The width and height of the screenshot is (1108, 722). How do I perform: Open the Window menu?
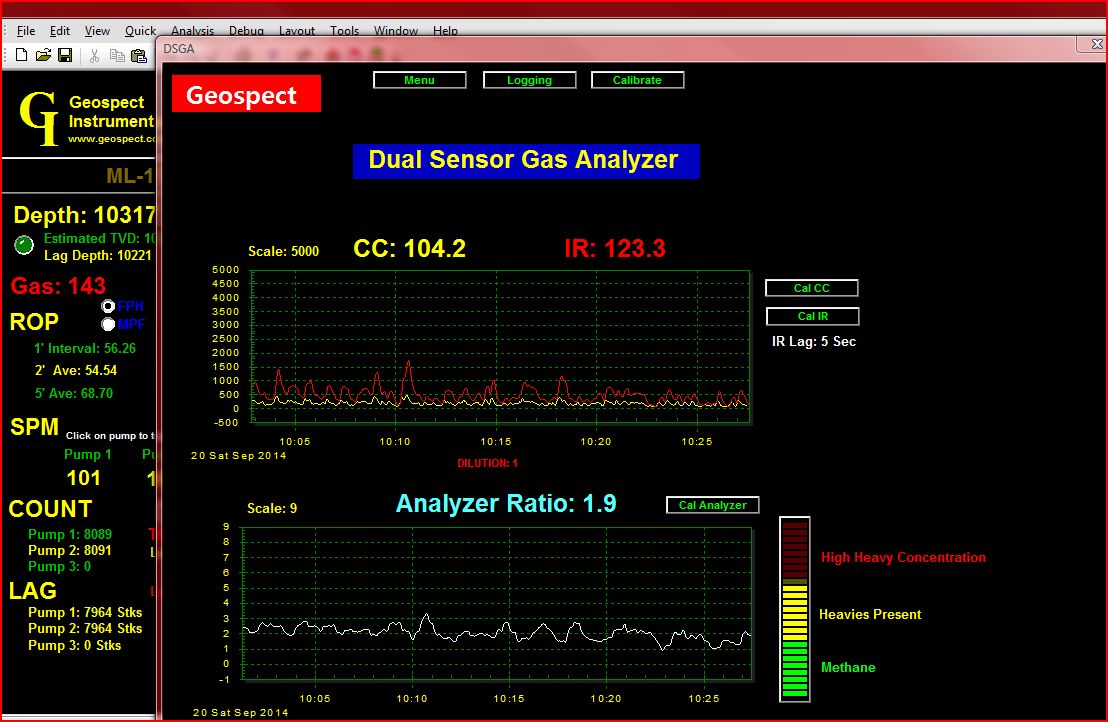(396, 30)
